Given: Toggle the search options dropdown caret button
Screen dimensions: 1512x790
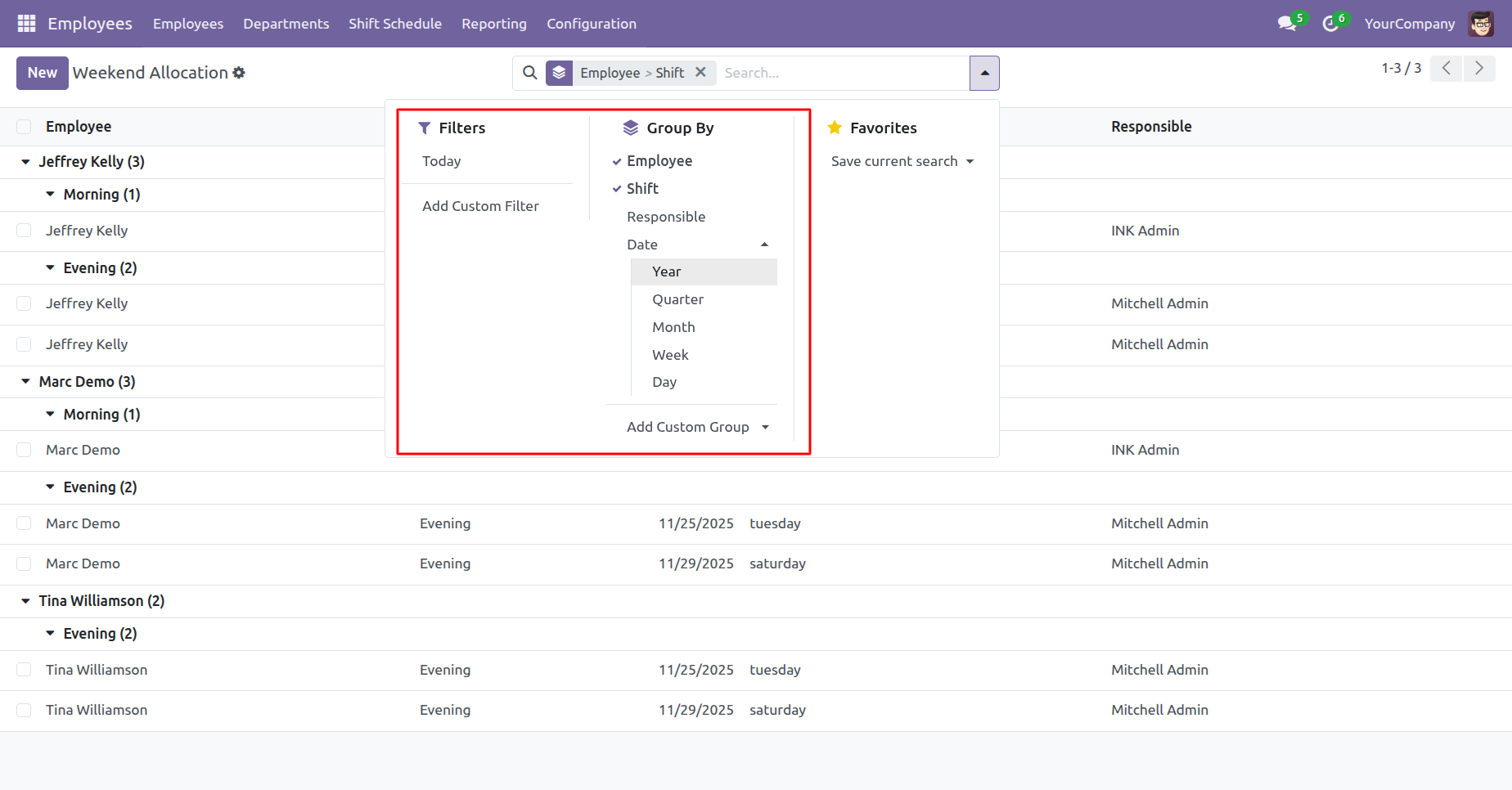Looking at the screenshot, I should 984,73.
